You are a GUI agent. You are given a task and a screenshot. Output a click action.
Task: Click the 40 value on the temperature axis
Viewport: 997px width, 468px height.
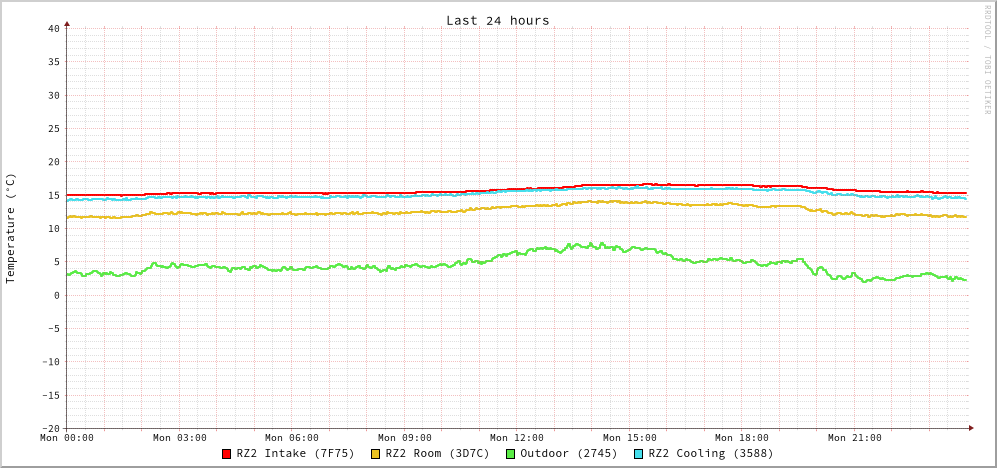point(53,28)
